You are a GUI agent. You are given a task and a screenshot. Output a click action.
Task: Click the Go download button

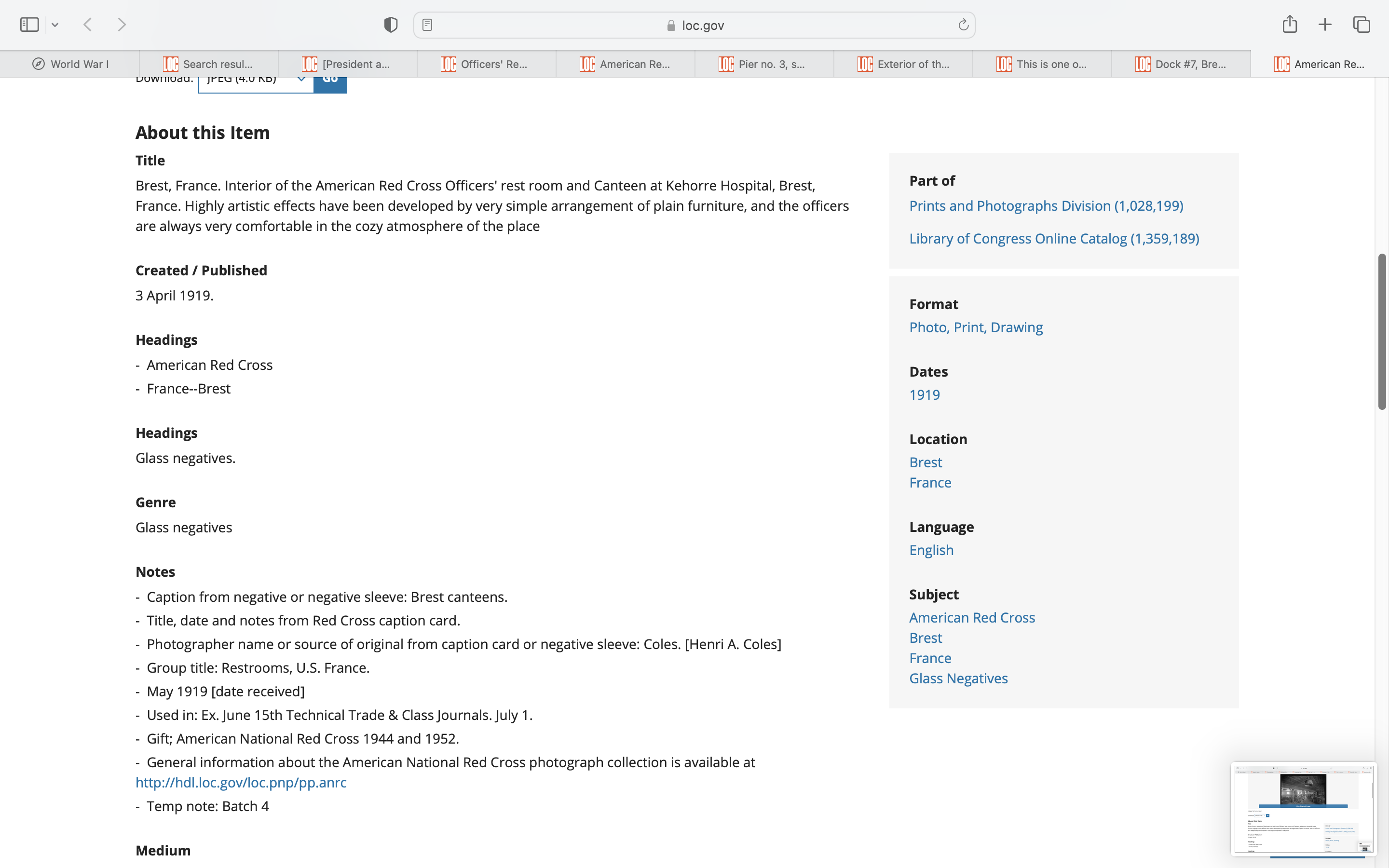330,83
